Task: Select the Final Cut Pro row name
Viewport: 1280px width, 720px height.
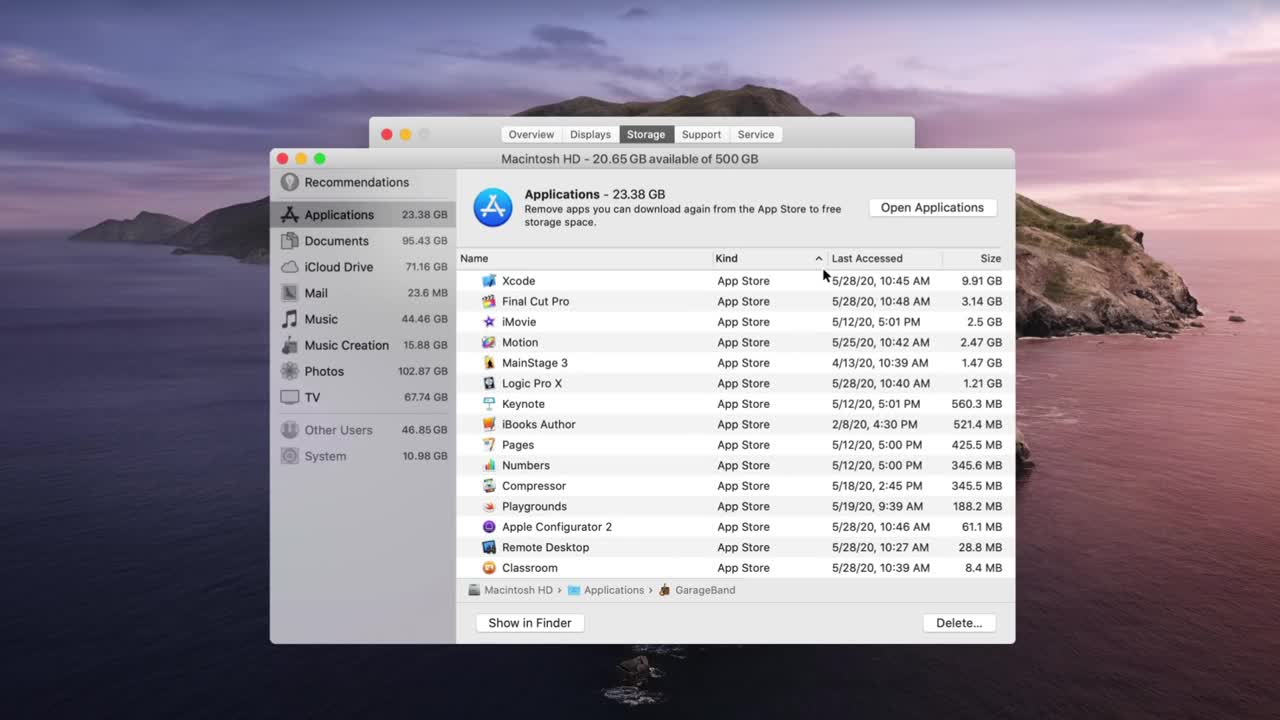Action: click(x=535, y=301)
